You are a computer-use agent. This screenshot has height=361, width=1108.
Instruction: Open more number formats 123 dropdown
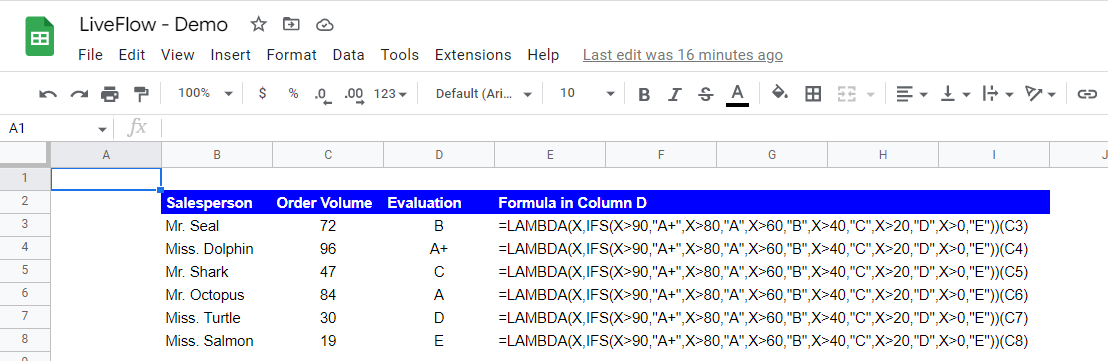click(390, 93)
